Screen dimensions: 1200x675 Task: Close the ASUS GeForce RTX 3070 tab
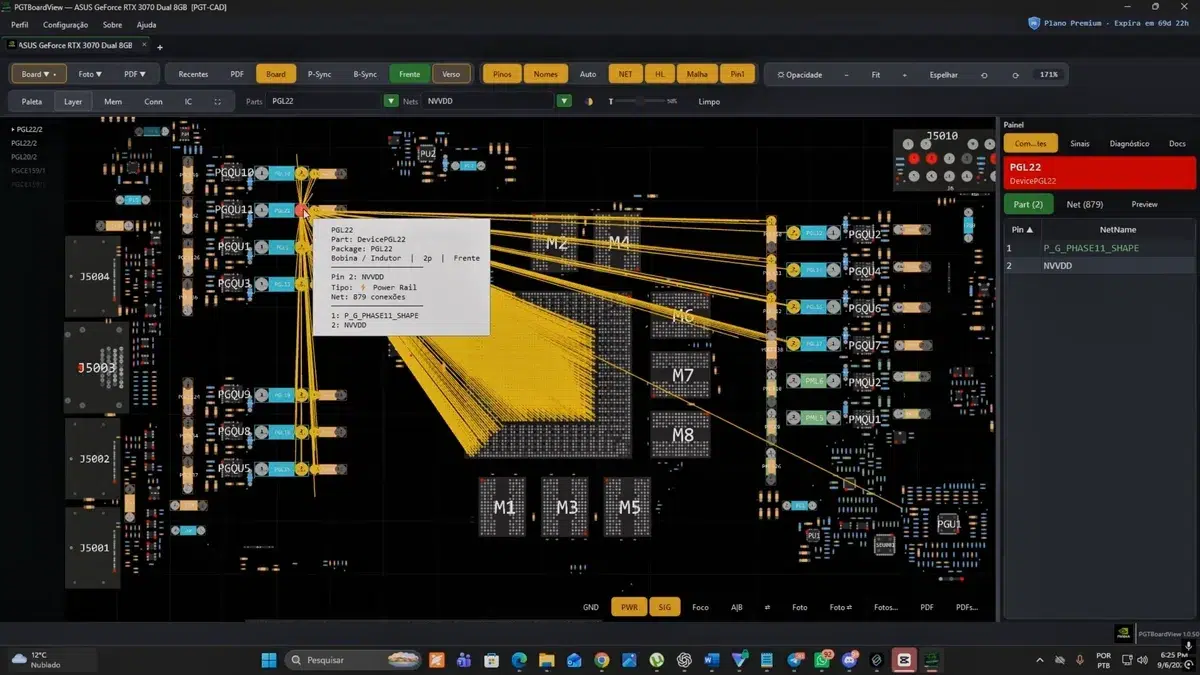tap(144, 45)
